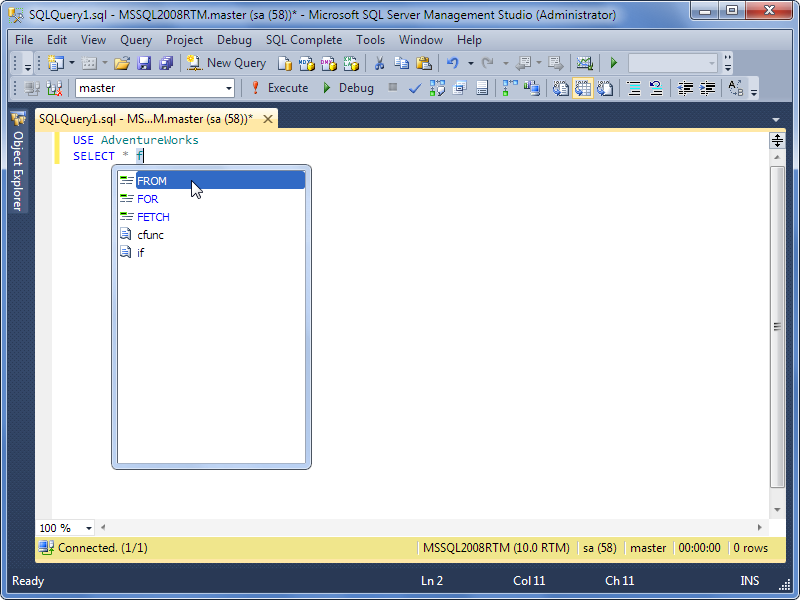Save the query with the floppy disk icon
800x600 pixels.
click(x=144, y=63)
